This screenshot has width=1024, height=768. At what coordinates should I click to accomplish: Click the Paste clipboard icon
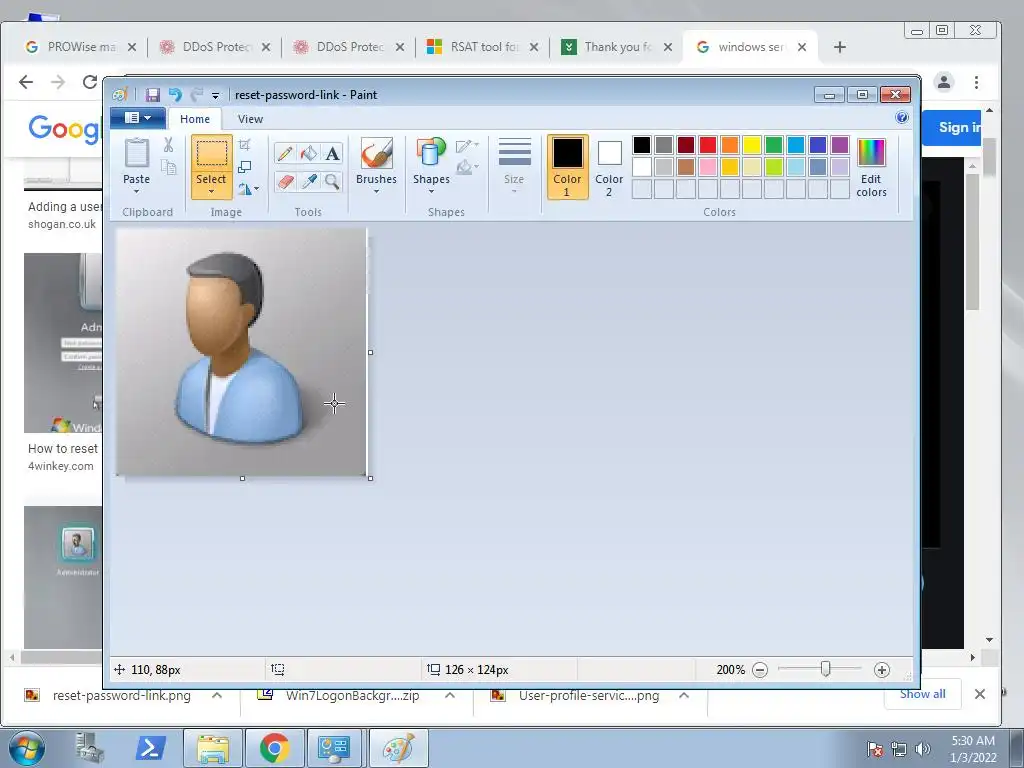[136, 153]
